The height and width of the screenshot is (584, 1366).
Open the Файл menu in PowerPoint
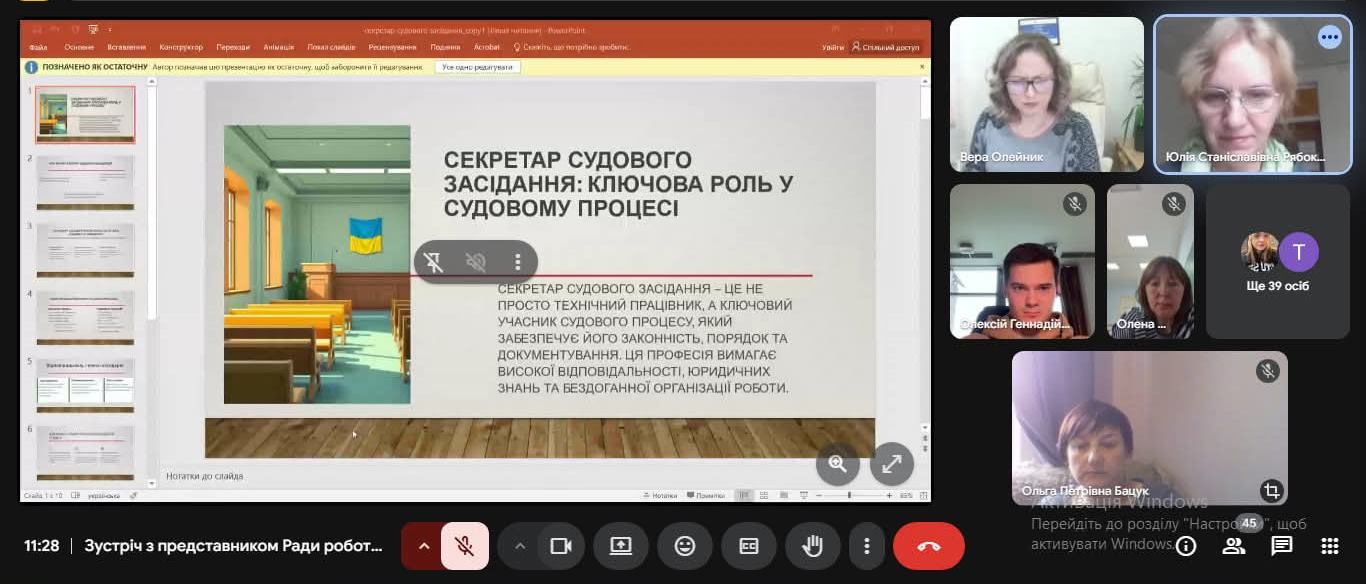[38, 47]
